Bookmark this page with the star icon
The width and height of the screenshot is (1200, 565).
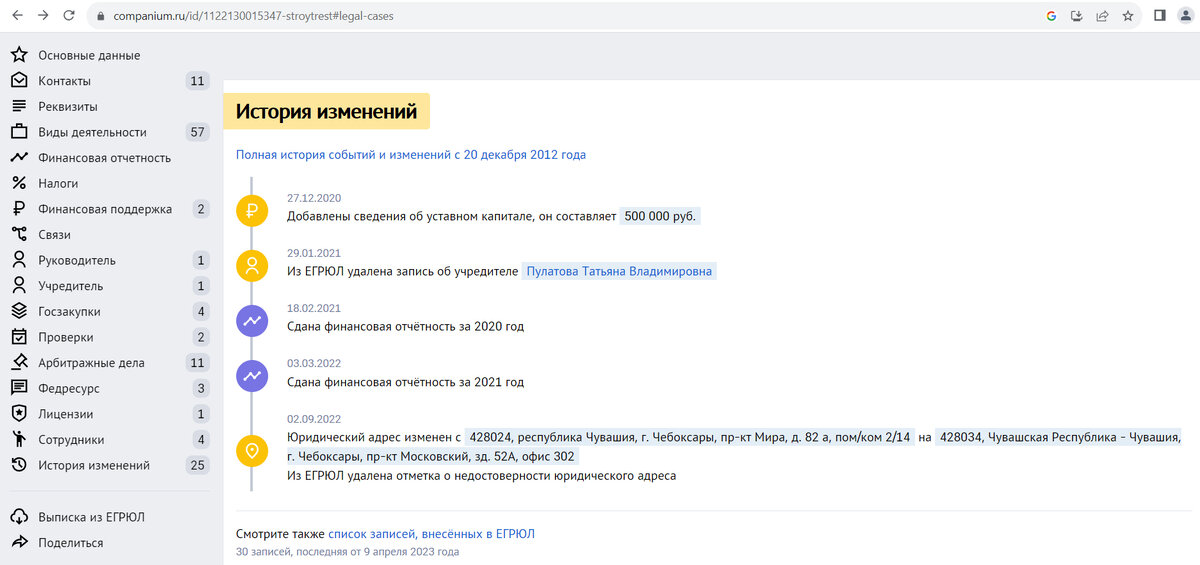coord(1128,16)
